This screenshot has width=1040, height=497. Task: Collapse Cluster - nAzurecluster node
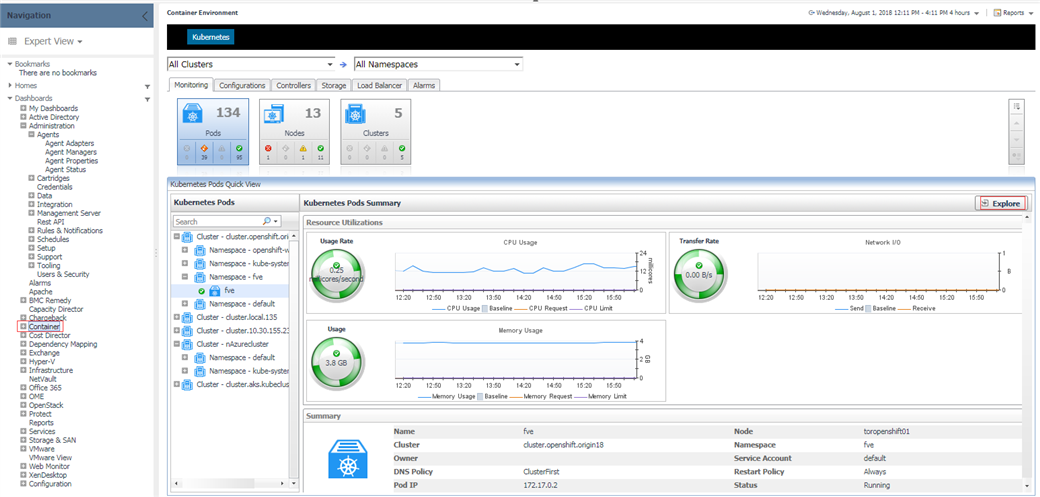click(176, 344)
